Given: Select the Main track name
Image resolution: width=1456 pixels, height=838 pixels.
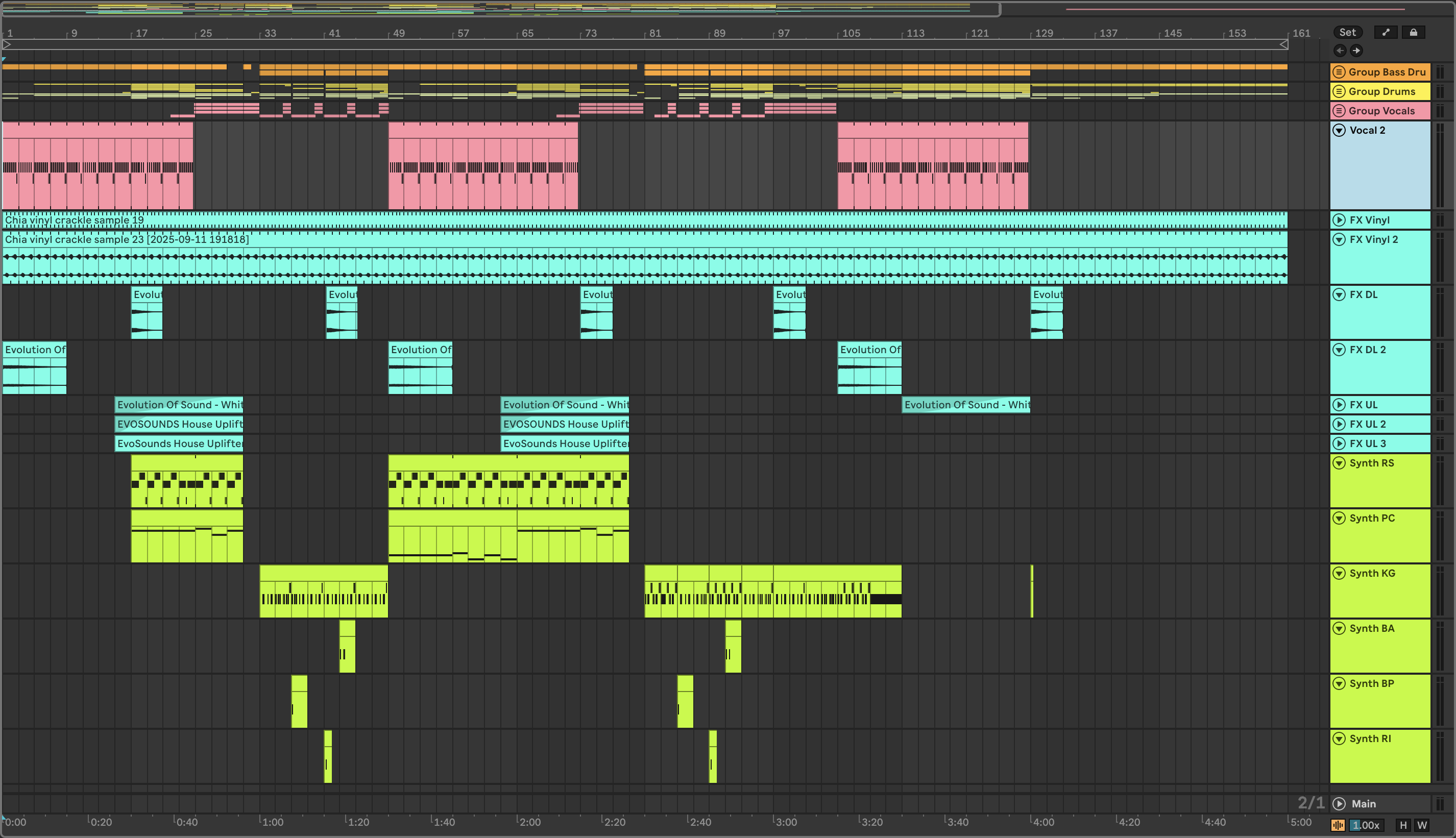Looking at the screenshot, I should (1363, 804).
